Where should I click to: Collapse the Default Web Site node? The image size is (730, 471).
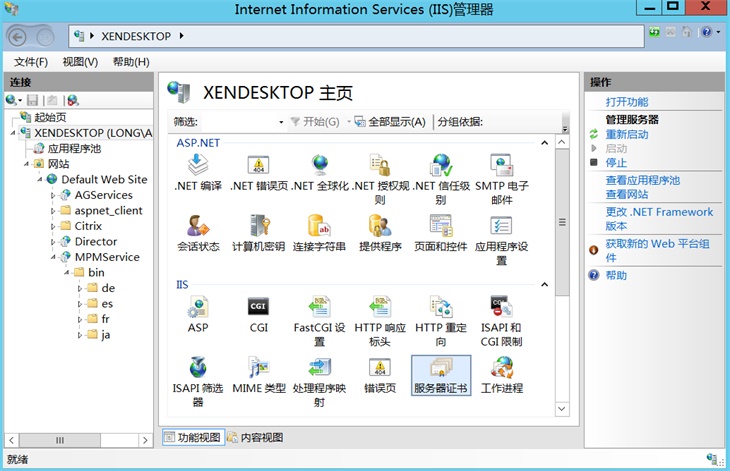point(40,180)
